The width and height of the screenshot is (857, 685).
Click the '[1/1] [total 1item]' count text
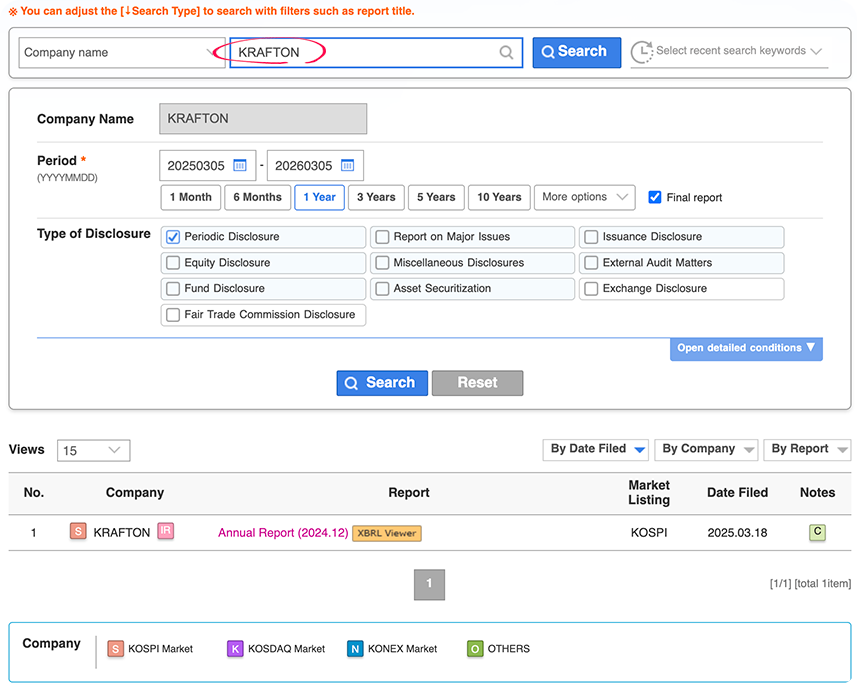tap(810, 584)
